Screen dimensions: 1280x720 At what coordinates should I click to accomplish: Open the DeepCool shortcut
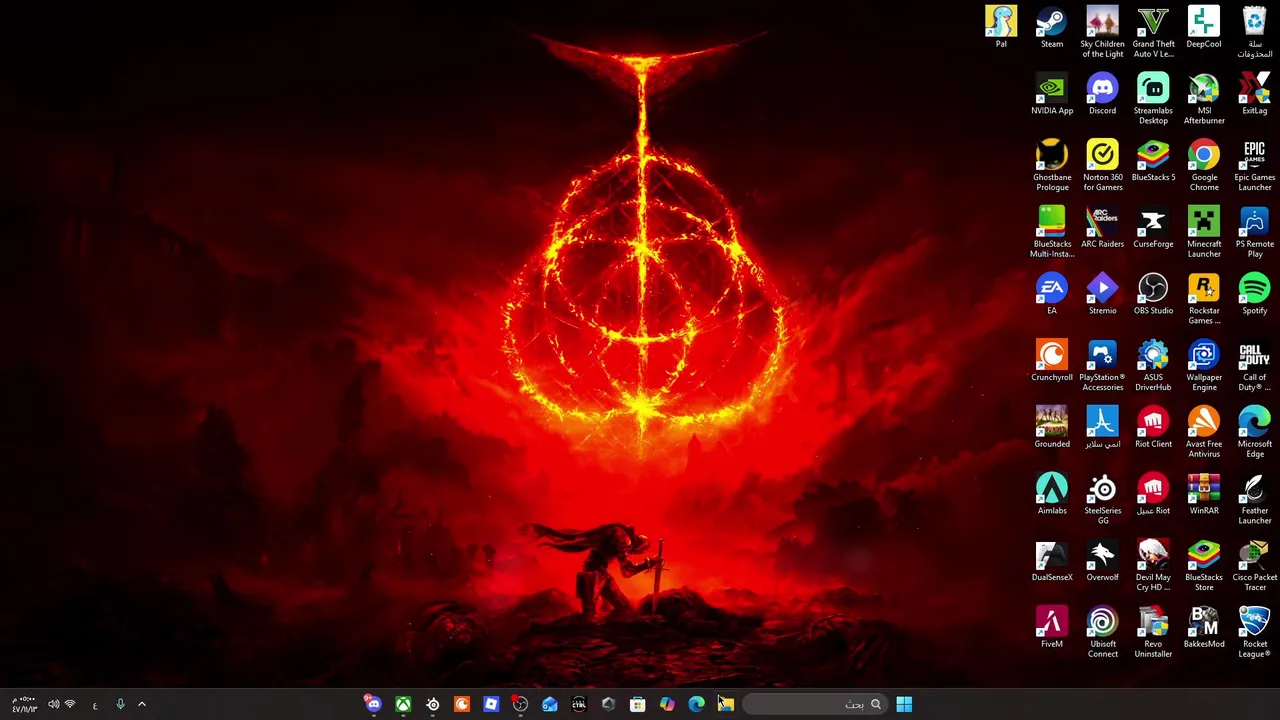1204,28
